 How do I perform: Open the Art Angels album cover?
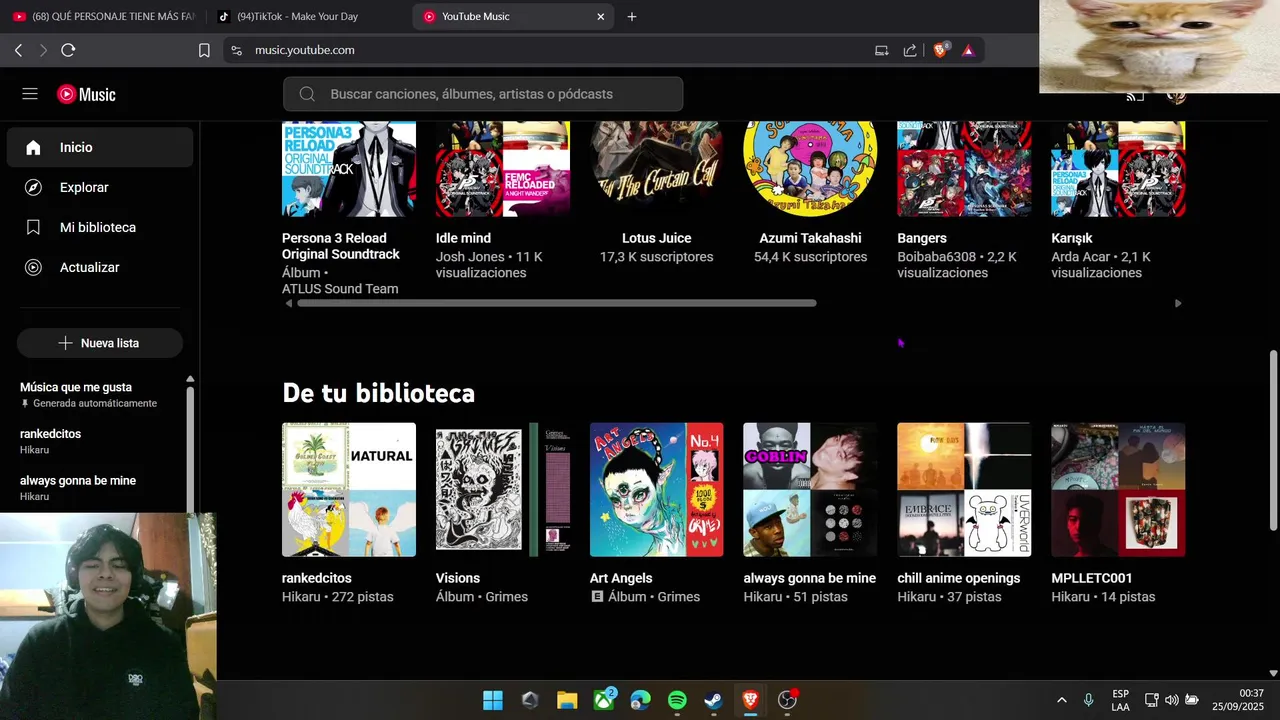click(x=657, y=490)
